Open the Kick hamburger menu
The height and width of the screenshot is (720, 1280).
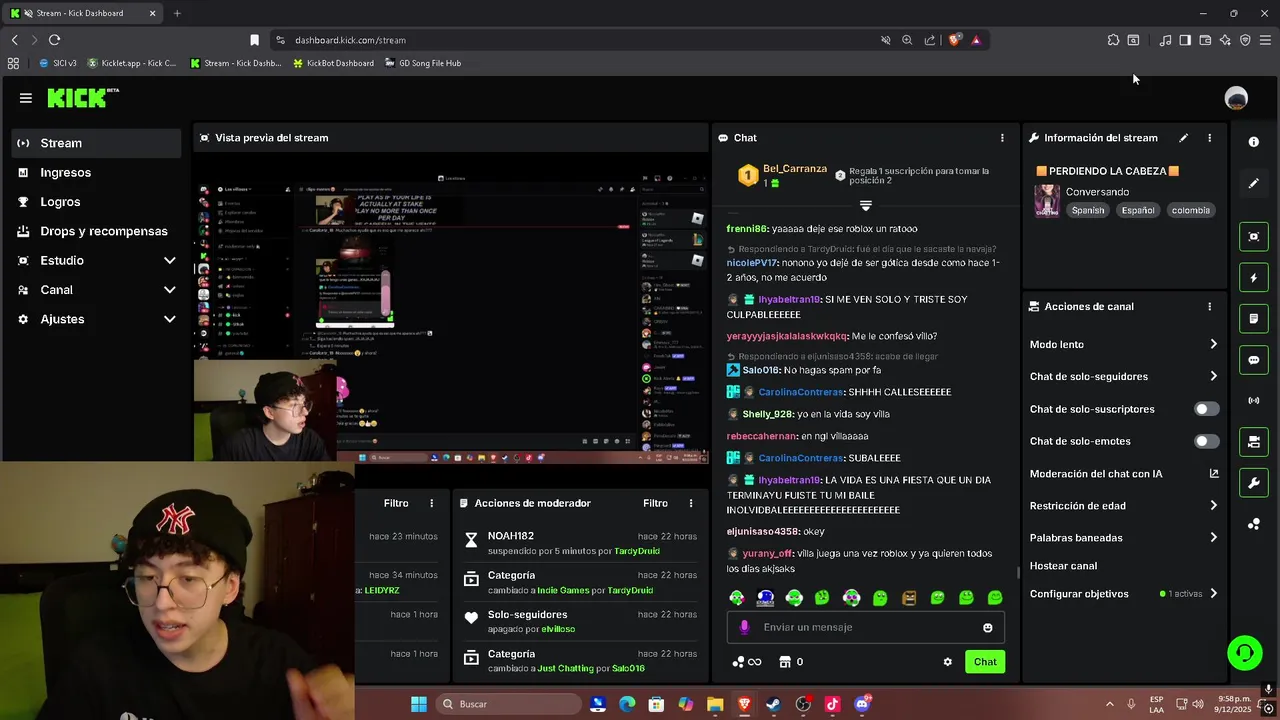[26, 98]
